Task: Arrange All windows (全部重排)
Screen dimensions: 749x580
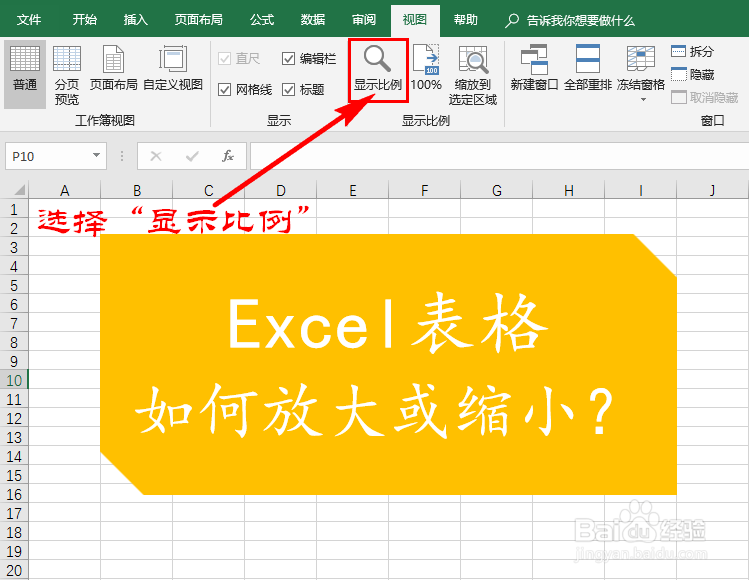Action: tap(588, 68)
